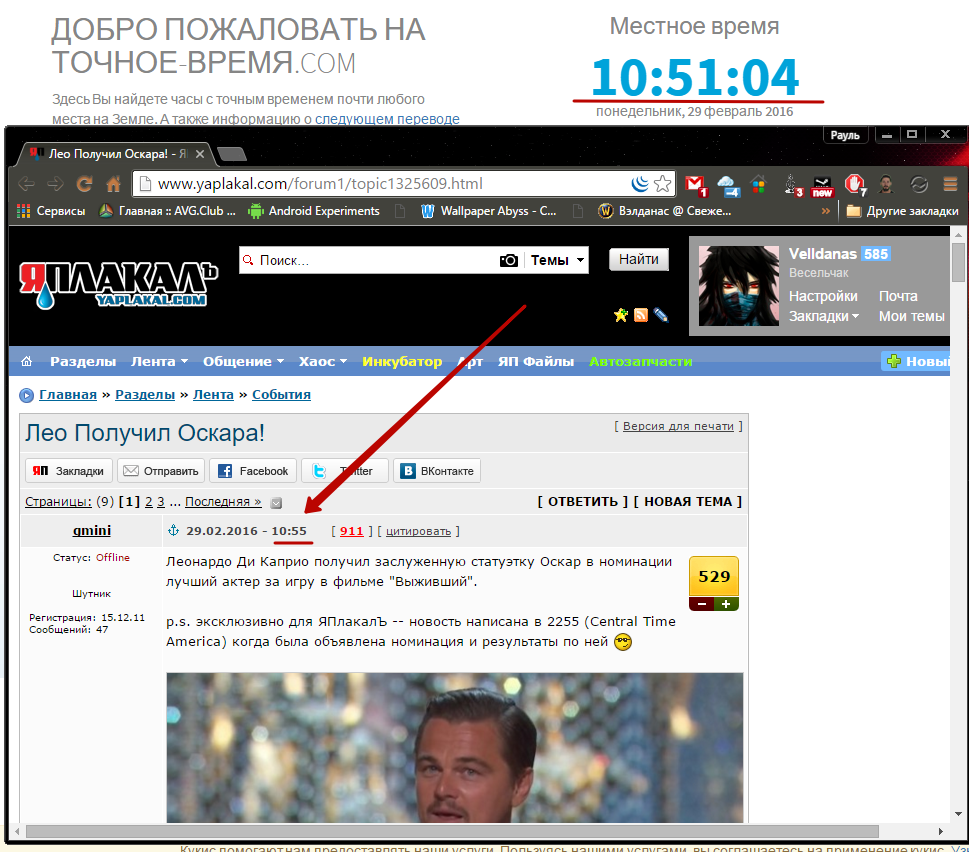Screen dimensions: 969x852
Task: Open the moon extension in the address bar
Action: 640,183
